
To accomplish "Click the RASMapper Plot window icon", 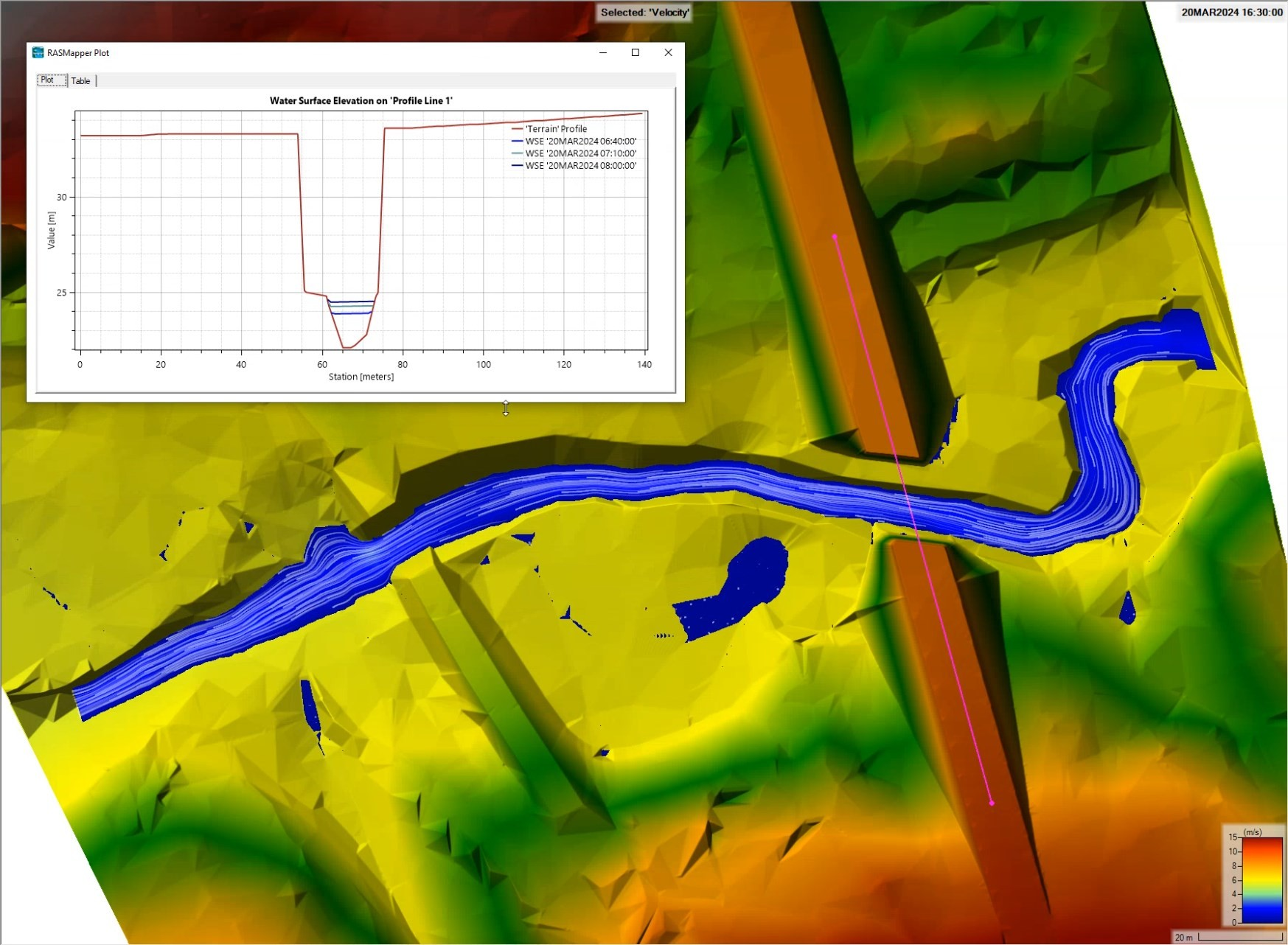I will 38,52.
